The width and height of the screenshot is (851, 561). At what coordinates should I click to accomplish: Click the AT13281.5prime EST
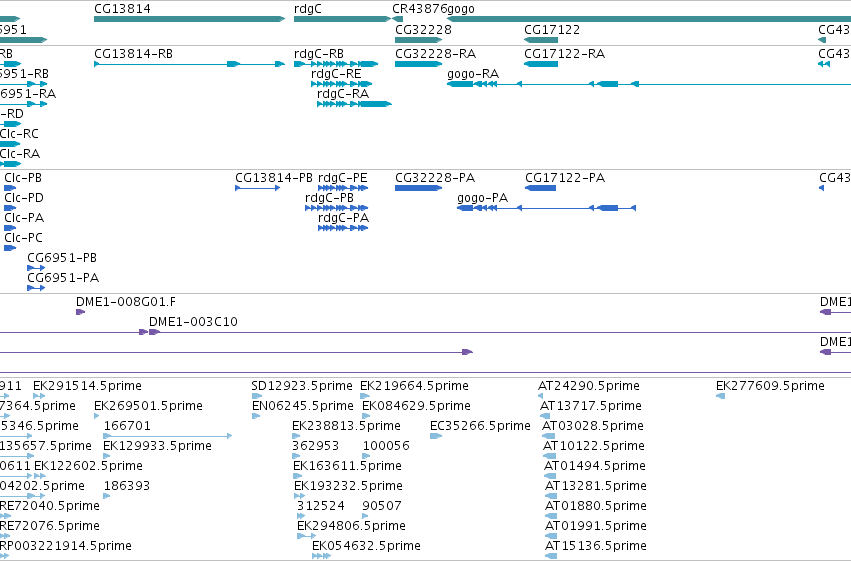click(551, 496)
